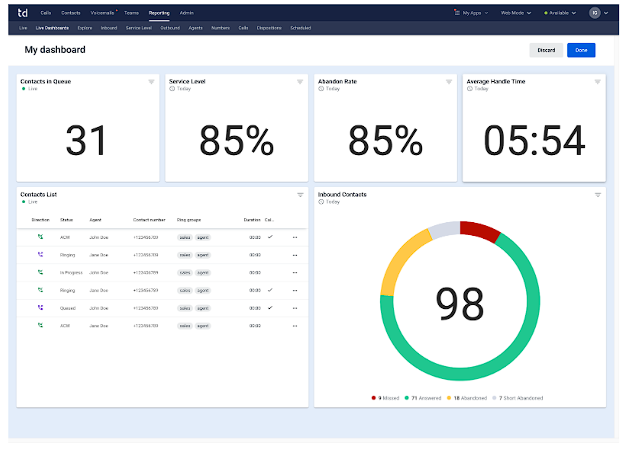Viewport: 623px width, 452px height.
Task: Go to the Contacts menu
Action: click(71, 12)
